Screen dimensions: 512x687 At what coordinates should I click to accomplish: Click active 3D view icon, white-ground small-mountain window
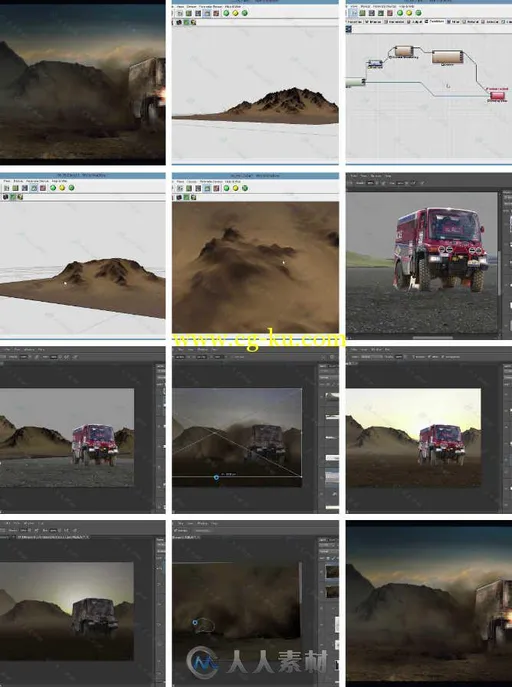pyautogui.click(x=207, y=13)
